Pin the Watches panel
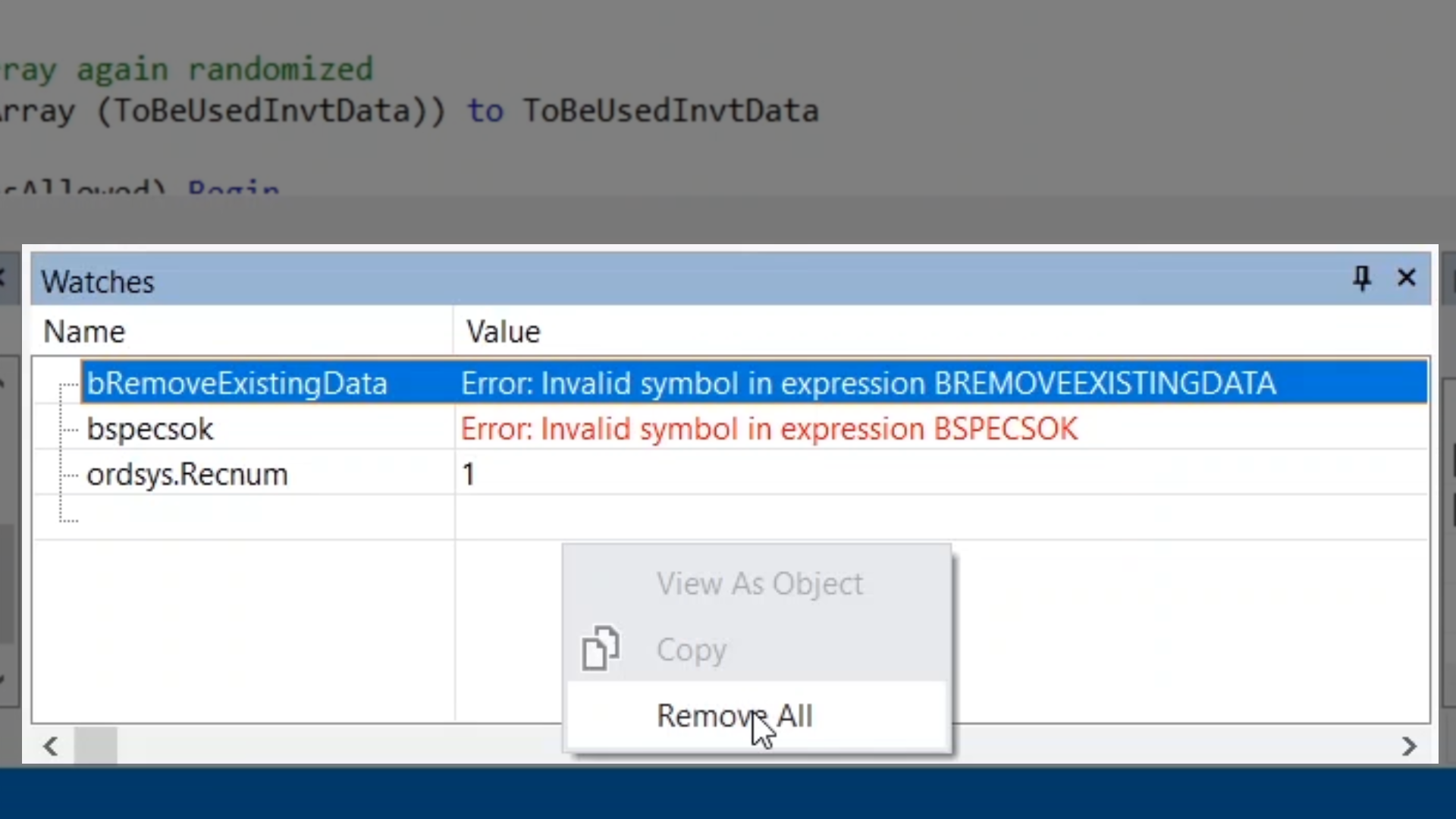Image resolution: width=1456 pixels, height=819 pixels. click(x=1362, y=278)
